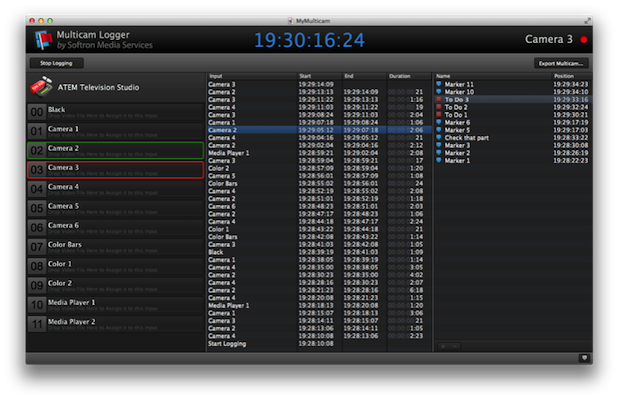Click the red flag icon beside To Do 2

click(x=439, y=107)
